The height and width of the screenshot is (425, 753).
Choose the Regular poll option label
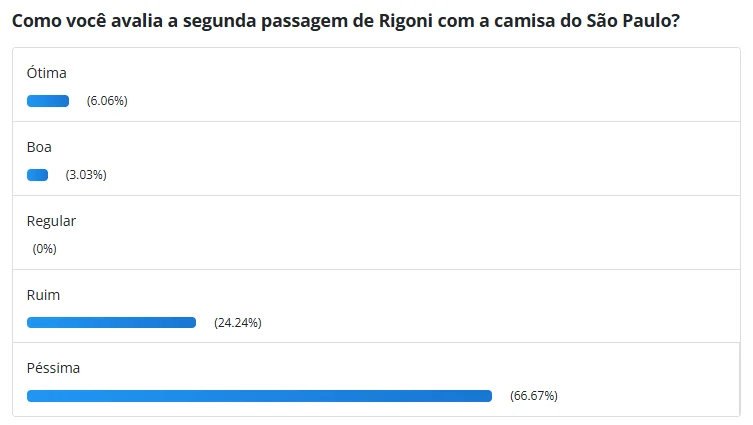(x=51, y=221)
